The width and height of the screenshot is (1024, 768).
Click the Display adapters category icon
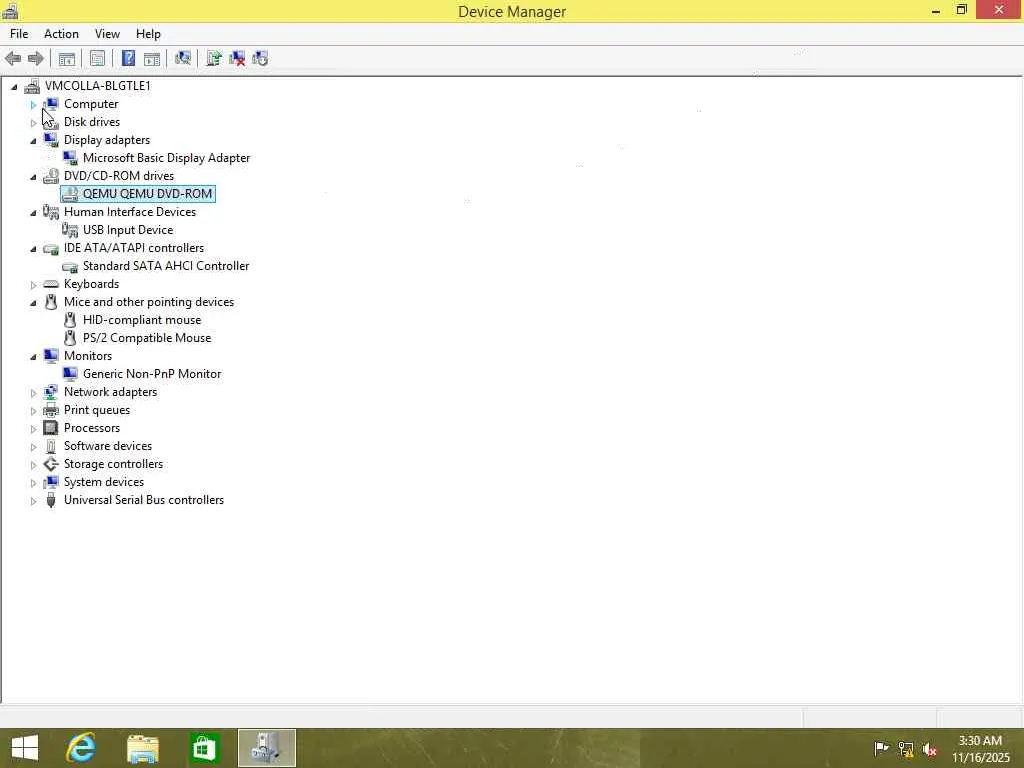[51, 140]
